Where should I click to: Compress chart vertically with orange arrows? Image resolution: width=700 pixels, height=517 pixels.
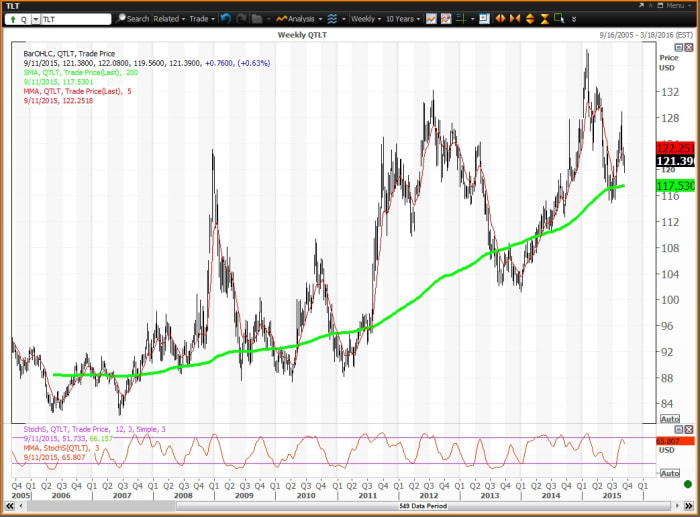pos(545,18)
